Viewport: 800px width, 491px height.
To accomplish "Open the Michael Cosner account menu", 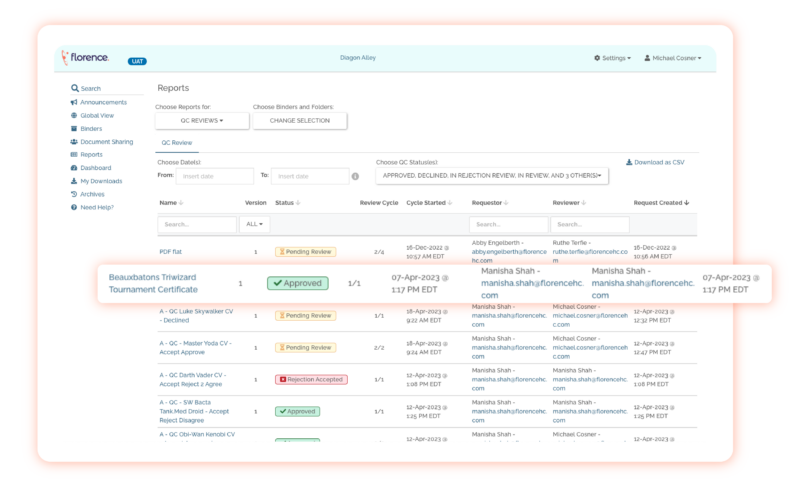I will [x=672, y=58].
